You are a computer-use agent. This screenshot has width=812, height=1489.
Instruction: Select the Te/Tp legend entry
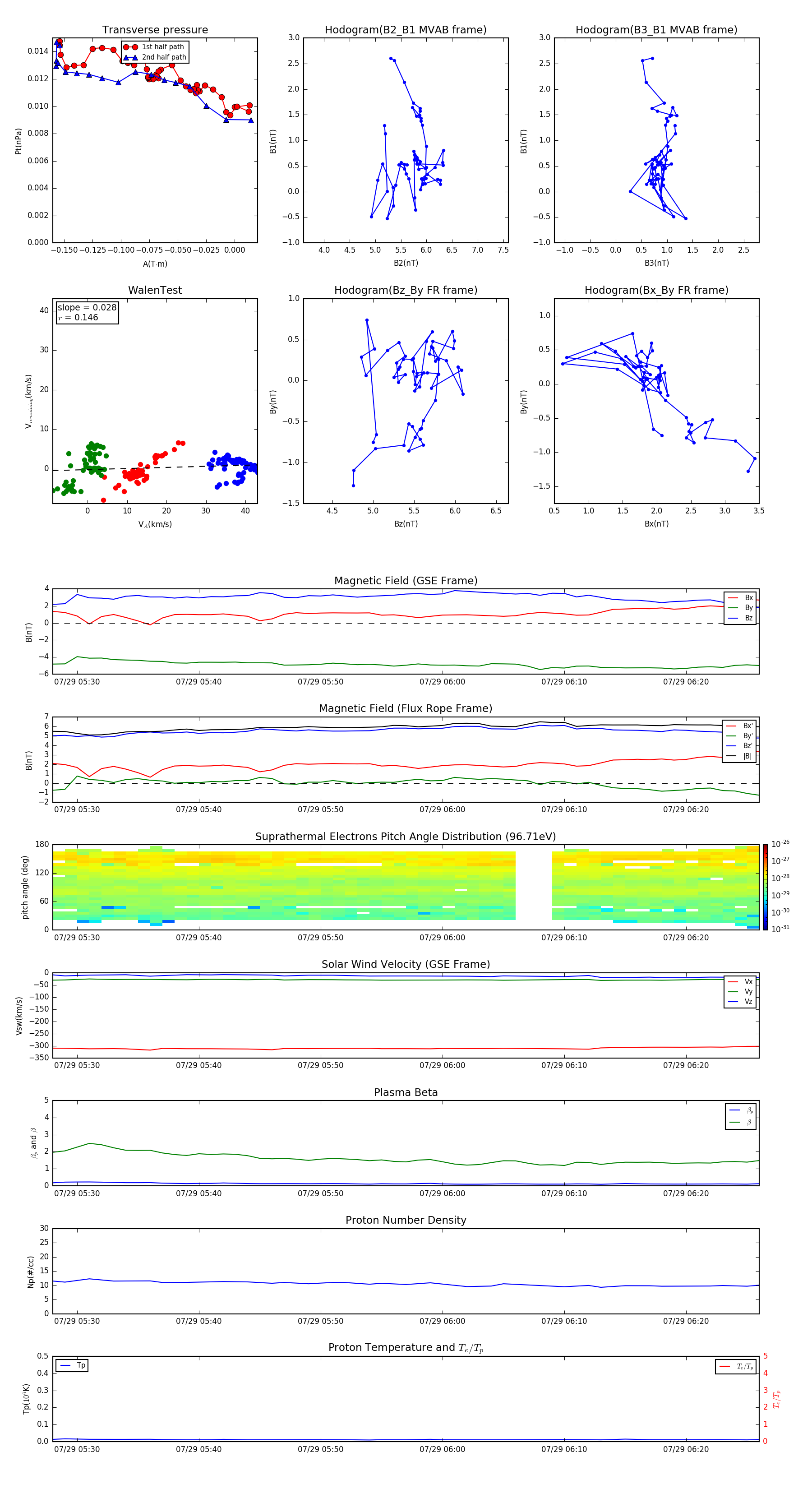736,1366
